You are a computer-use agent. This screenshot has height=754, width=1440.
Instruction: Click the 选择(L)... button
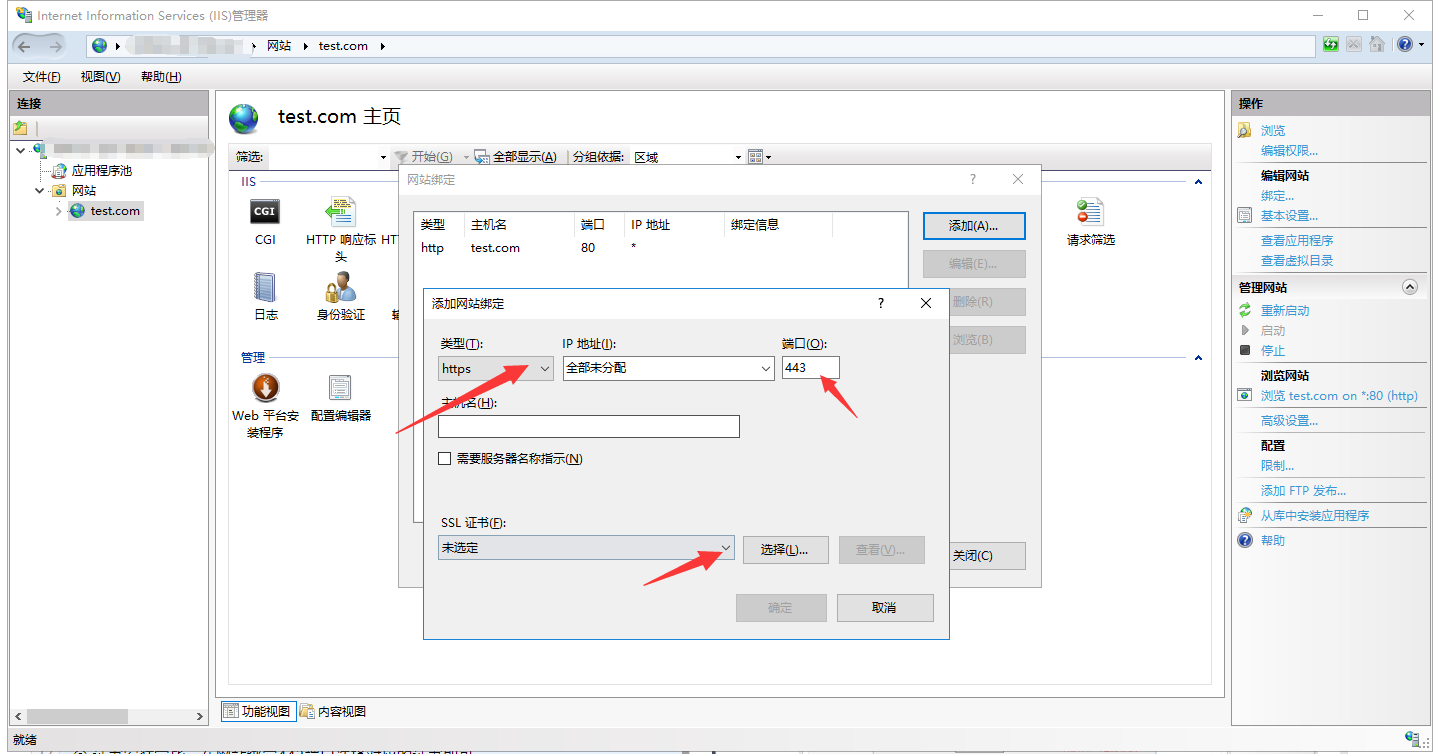coord(785,549)
